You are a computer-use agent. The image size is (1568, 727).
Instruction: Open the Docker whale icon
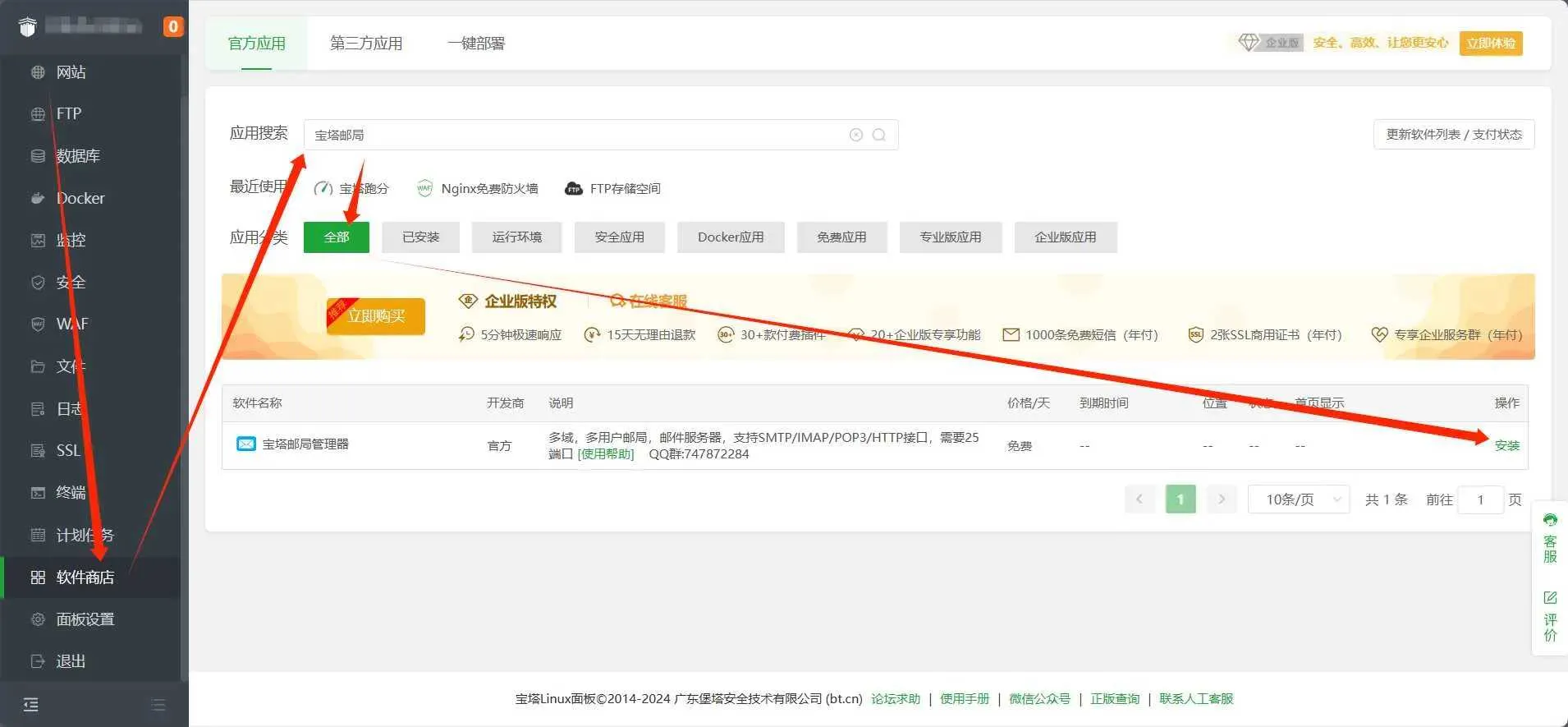38,198
